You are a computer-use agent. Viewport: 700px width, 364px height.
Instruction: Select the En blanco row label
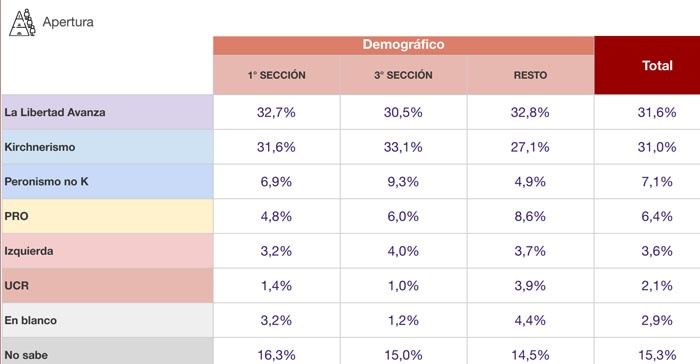click(108, 320)
